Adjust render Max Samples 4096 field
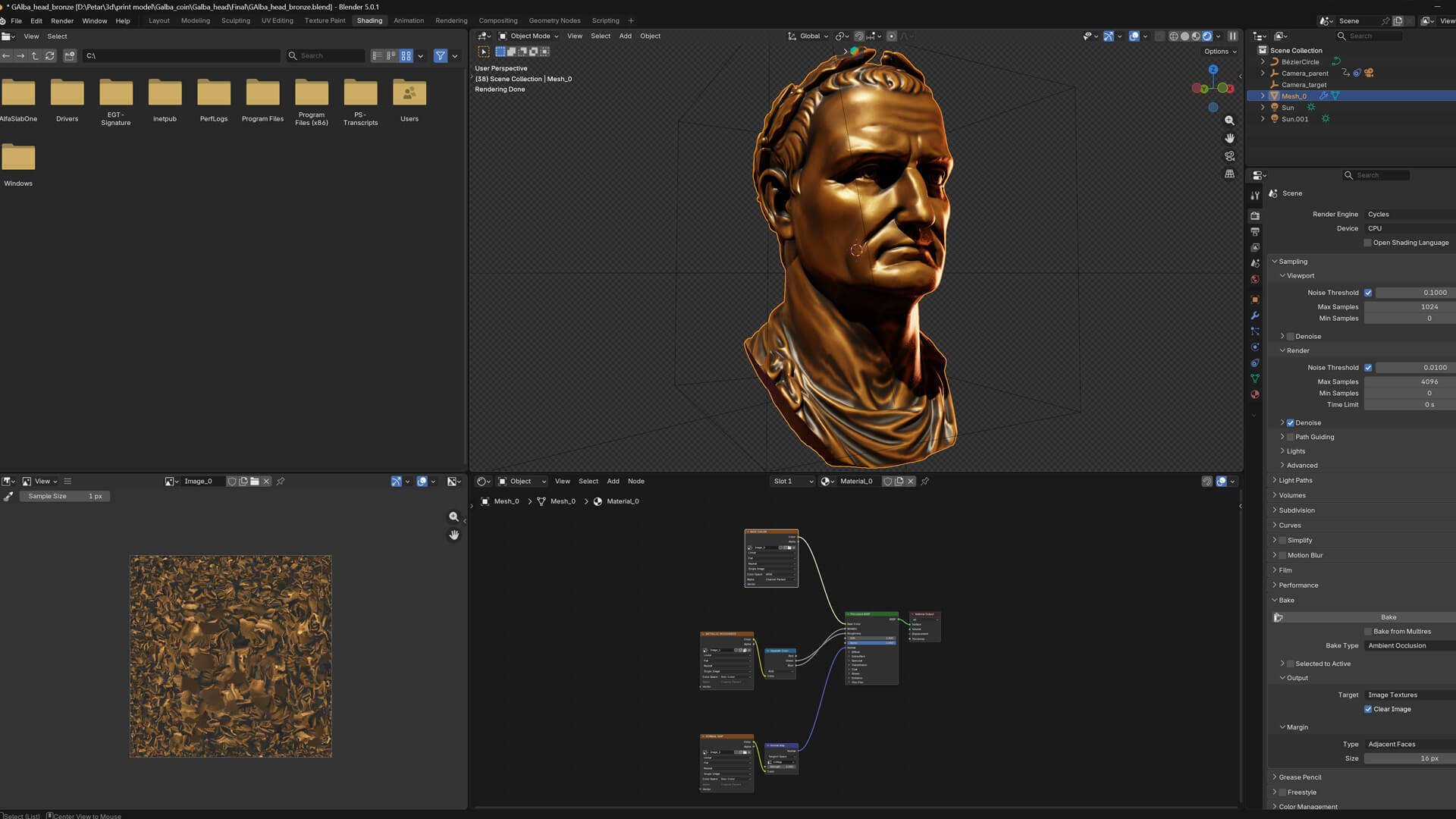Screen dimensions: 1456x819 tap(1410, 381)
